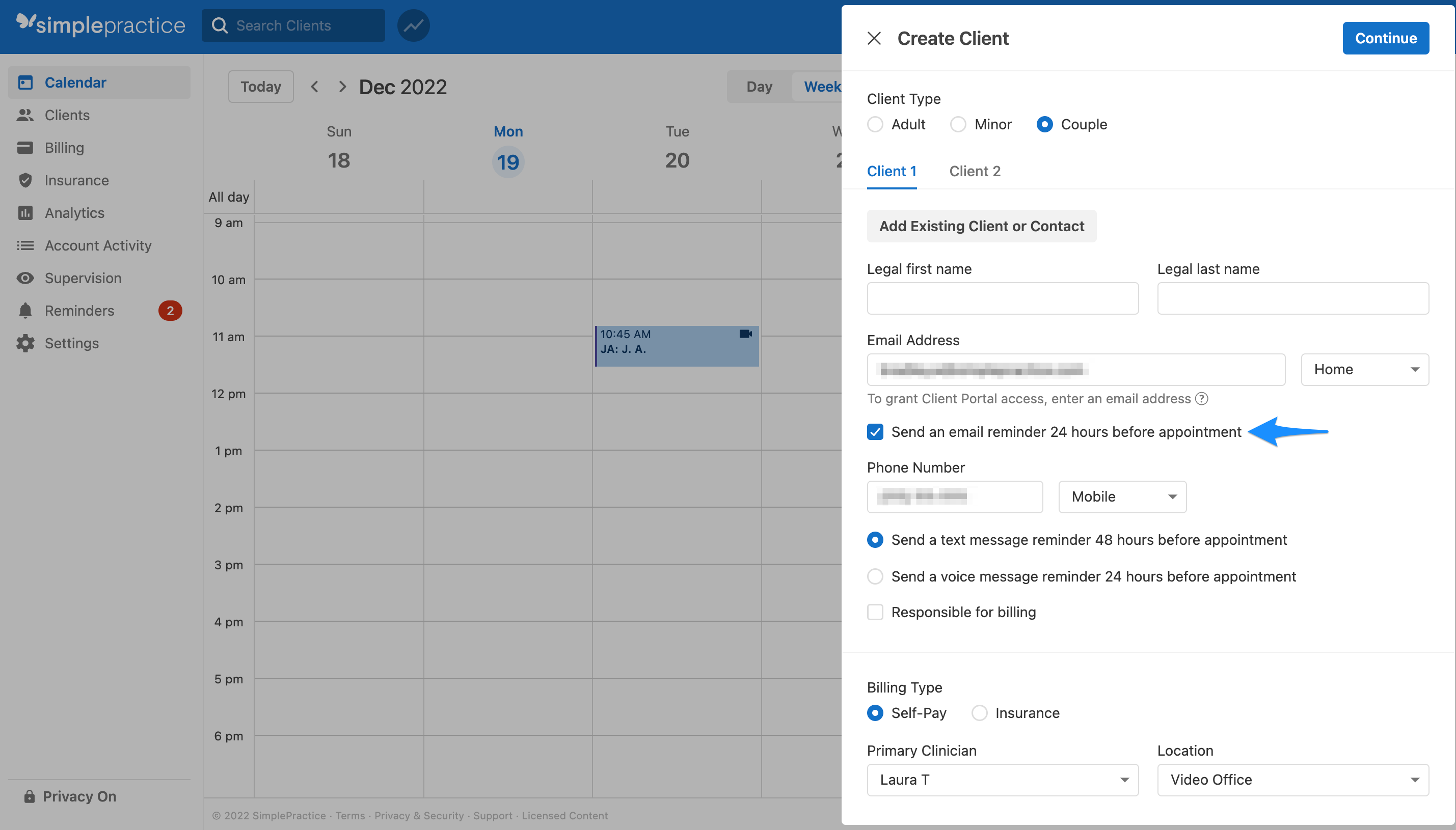The height and width of the screenshot is (830, 1456).
Task: Open the Analytics section
Action: 72,213
